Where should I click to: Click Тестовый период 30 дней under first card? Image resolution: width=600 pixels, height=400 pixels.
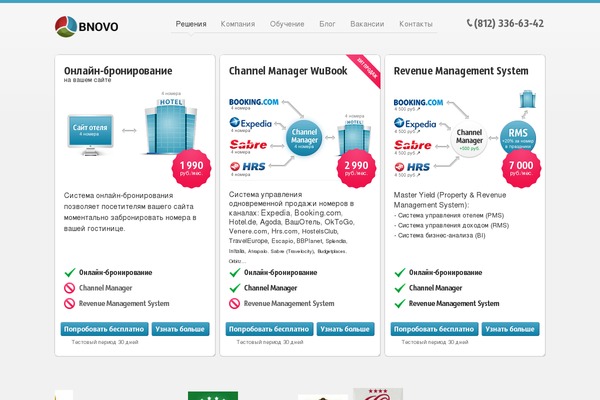click(x=105, y=342)
